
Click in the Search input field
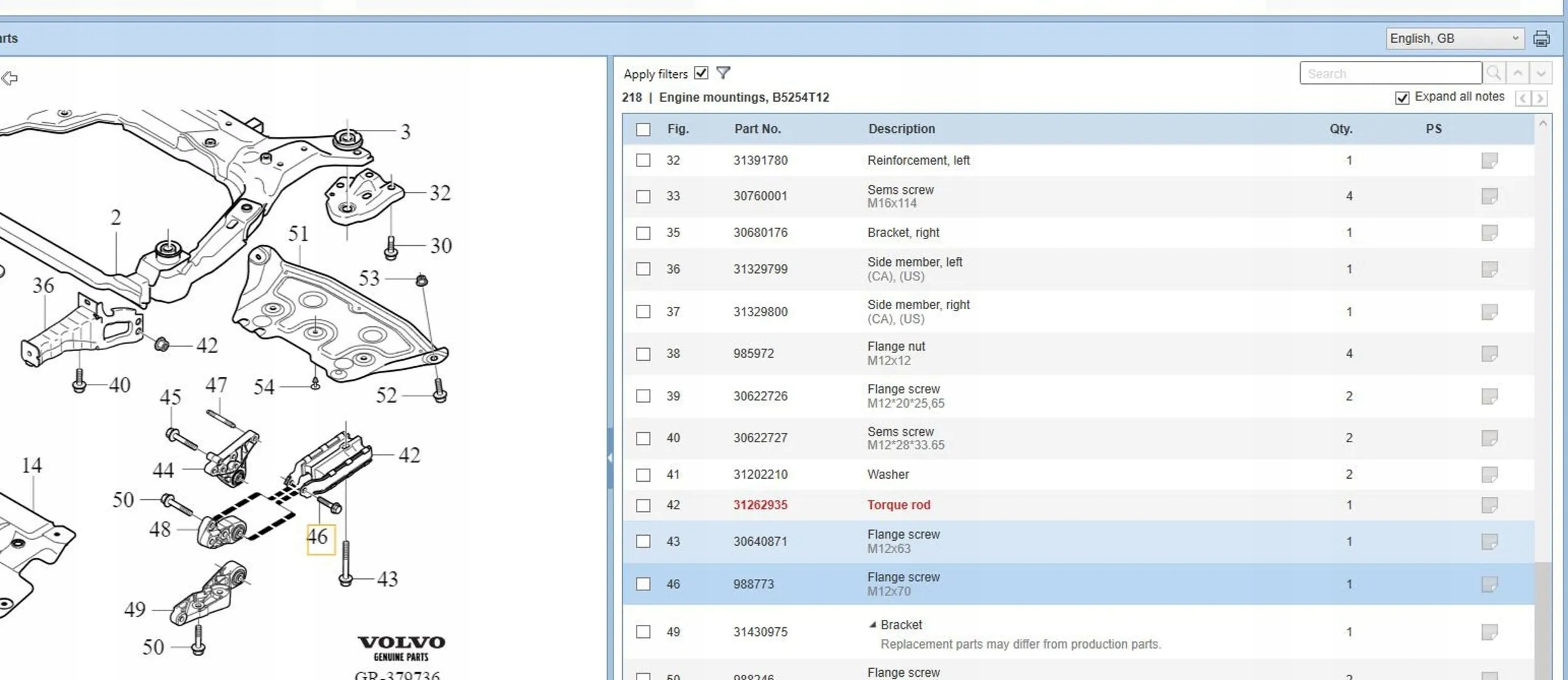coord(1390,73)
